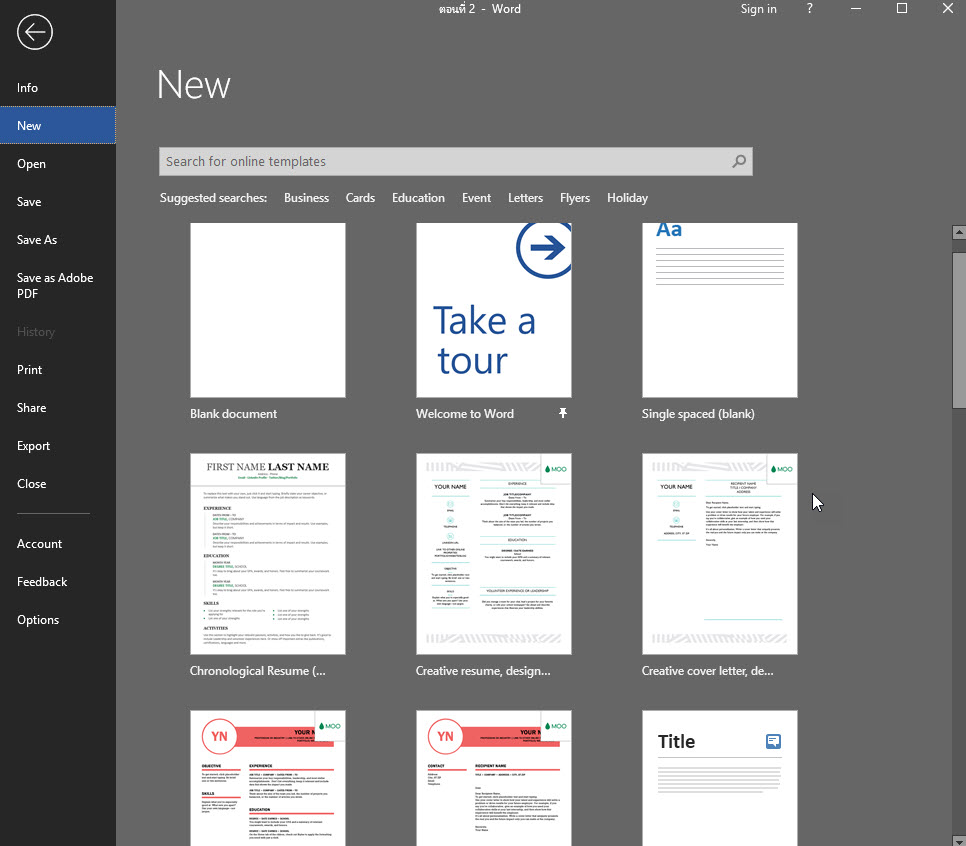Image resolution: width=966 pixels, height=846 pixels.
Task: Open the Info page
Action: click(x=58, y=87)
